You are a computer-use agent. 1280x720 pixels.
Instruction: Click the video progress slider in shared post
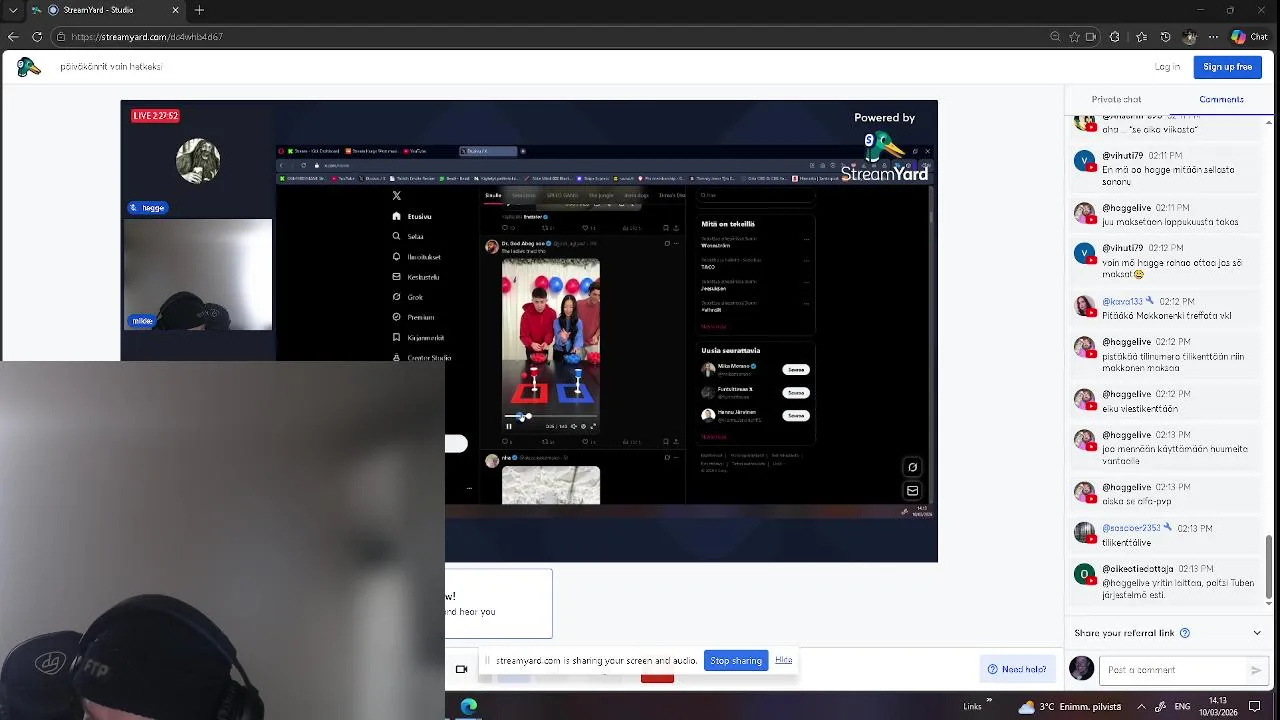[x=551, y=416]
